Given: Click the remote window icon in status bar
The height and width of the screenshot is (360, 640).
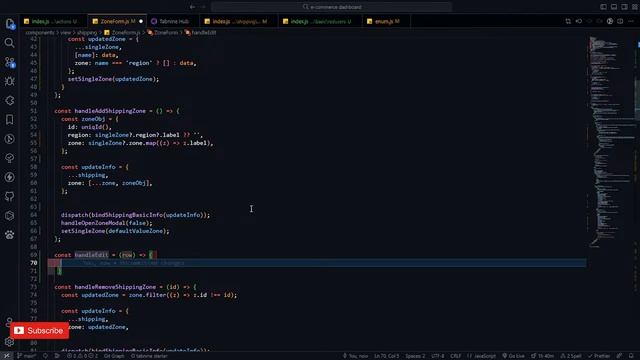Looking at the screenshot, I should [x=7, y=356].
